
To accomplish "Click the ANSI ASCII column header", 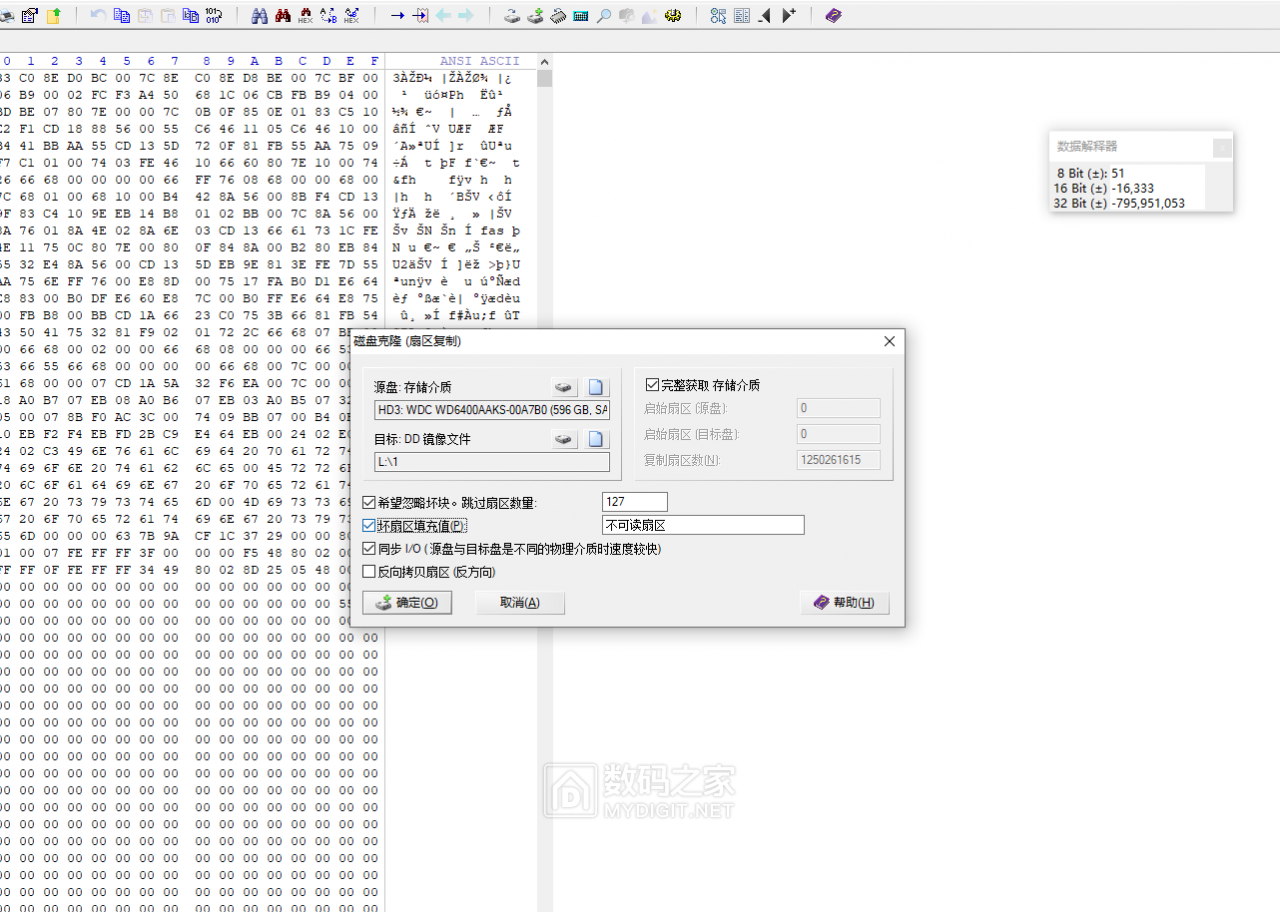I will 480,61.
